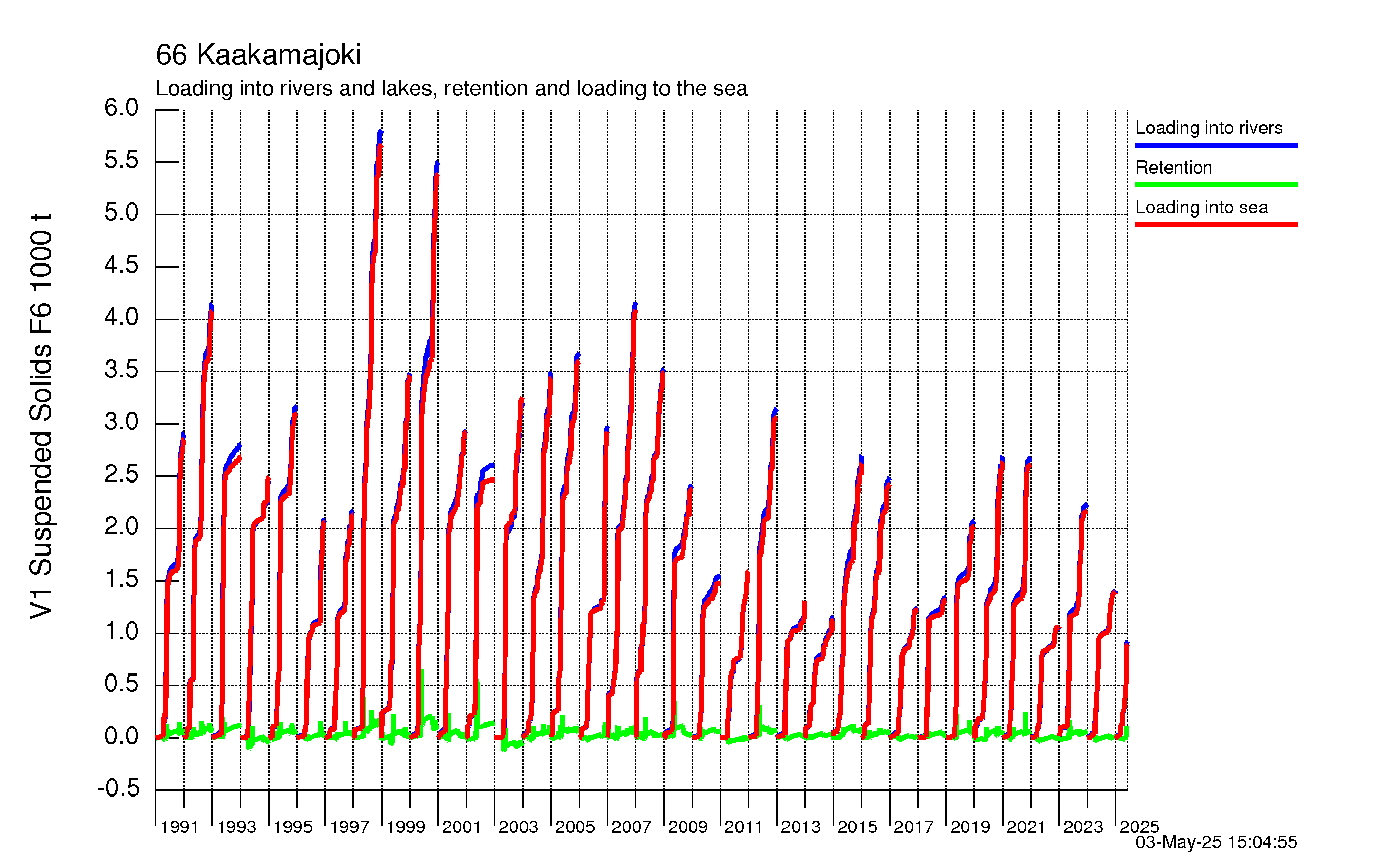Click the y-axis value 1.5
The width and height of the screenshot is (1379, 868).
point(122,580)
